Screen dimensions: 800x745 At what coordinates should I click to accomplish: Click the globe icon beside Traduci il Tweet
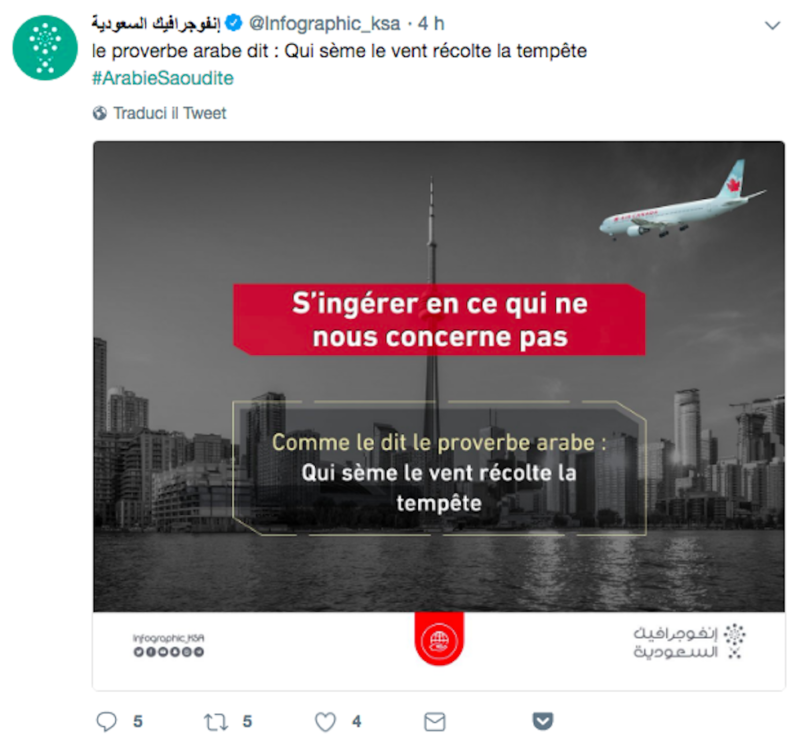(x=100, y=113)
